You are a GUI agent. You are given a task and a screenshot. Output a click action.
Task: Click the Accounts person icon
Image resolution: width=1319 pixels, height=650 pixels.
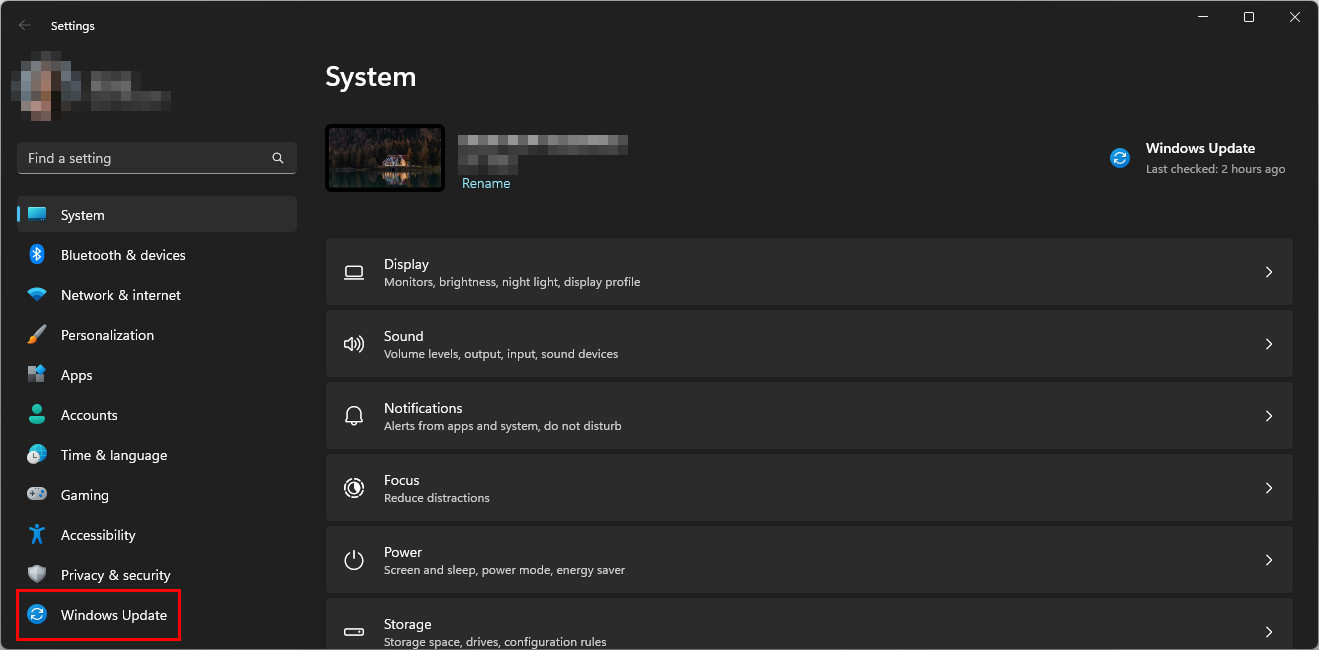37,415
